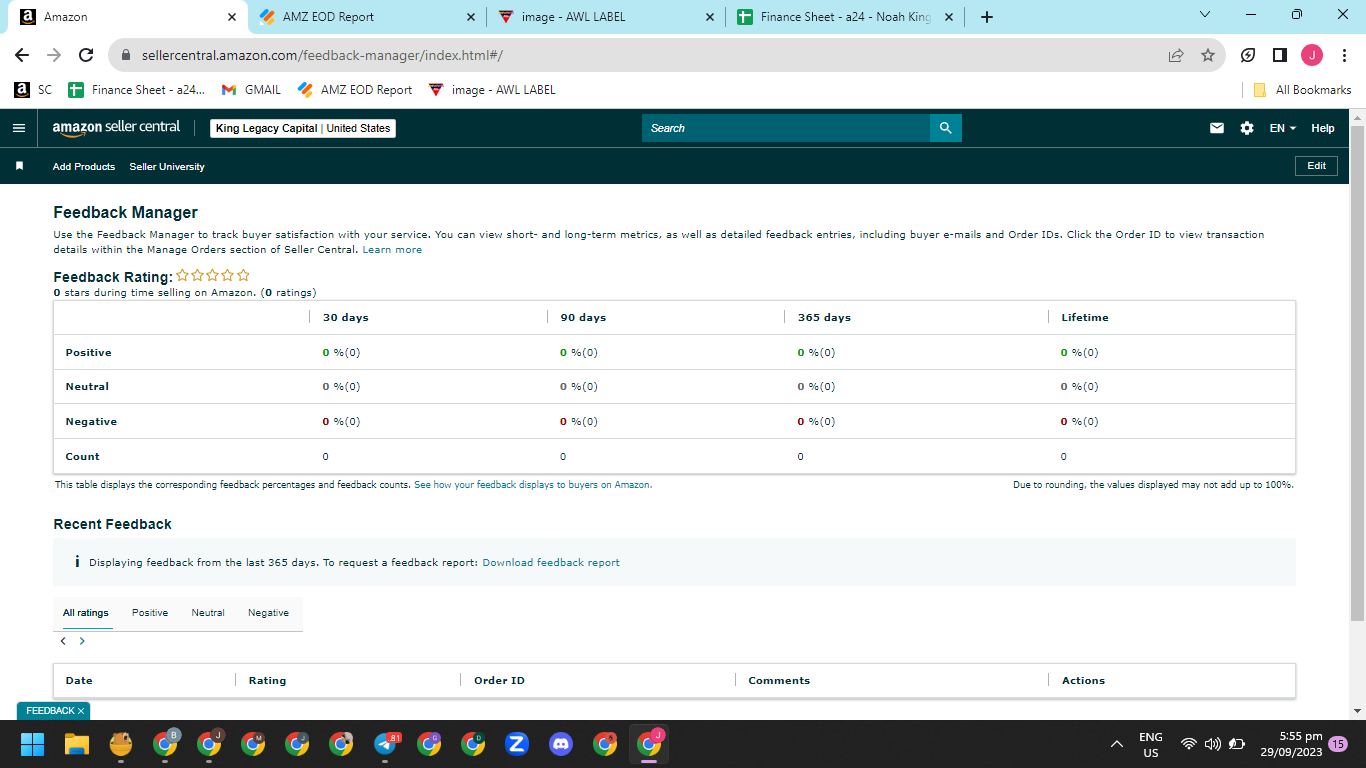Close the AMZ EOD Report tab
Viewport: 1366px width, 768px height.
coord(471,17)
